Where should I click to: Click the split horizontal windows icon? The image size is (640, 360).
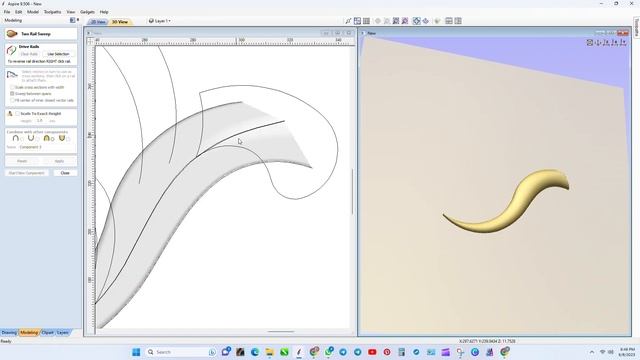coord(449,21)
